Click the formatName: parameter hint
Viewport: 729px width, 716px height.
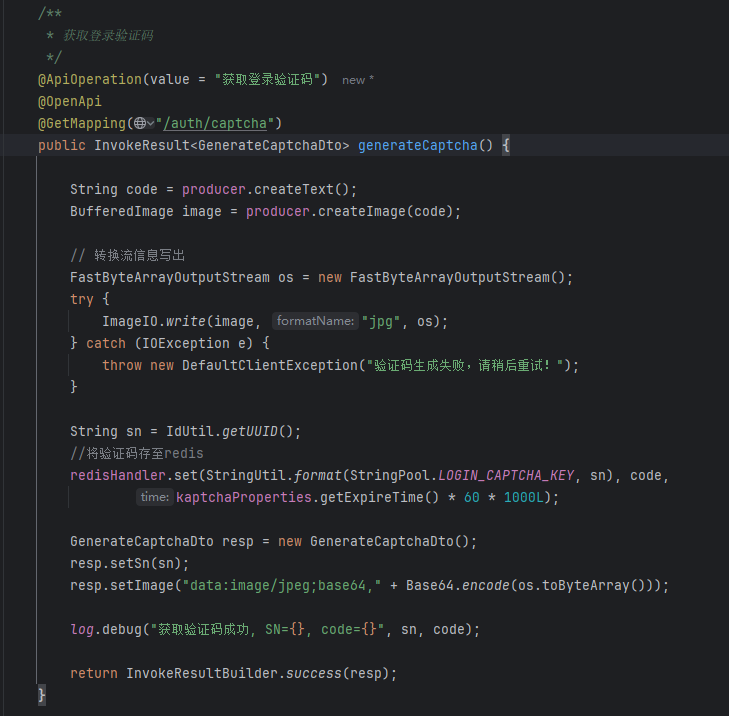[x=315, y=321]
